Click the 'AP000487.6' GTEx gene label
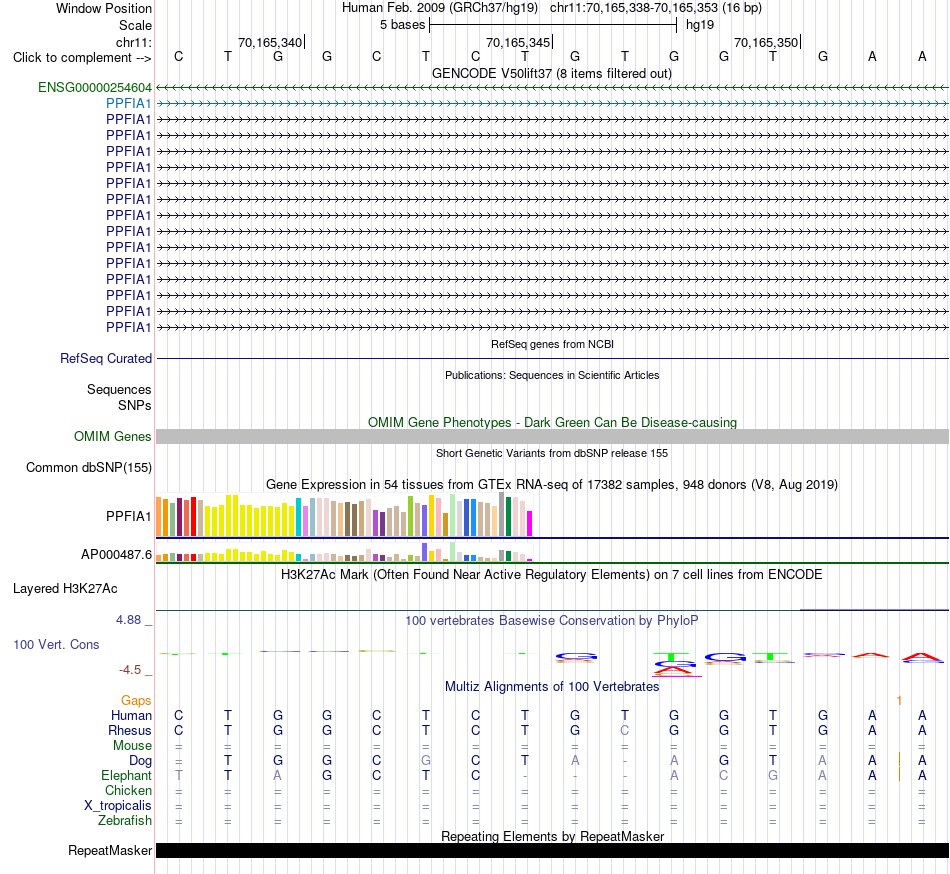Image resolution: width=950 pixels, height=874 pixels. (116, 555)
